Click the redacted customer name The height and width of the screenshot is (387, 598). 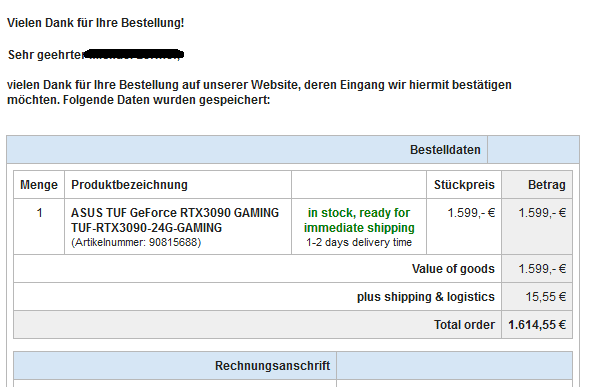click(133, 55)
